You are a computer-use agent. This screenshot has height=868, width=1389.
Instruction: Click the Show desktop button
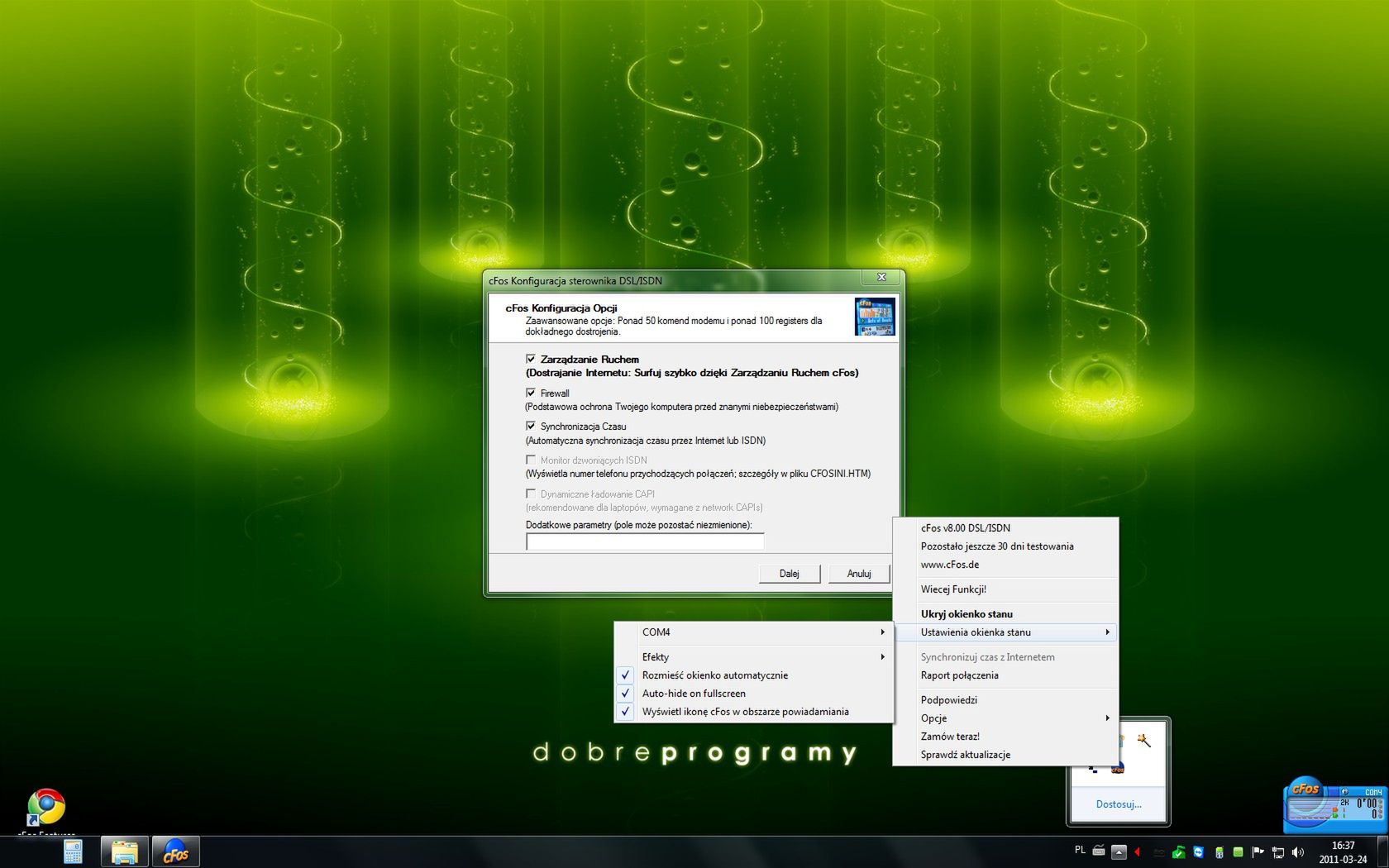tap(1383, 851)
